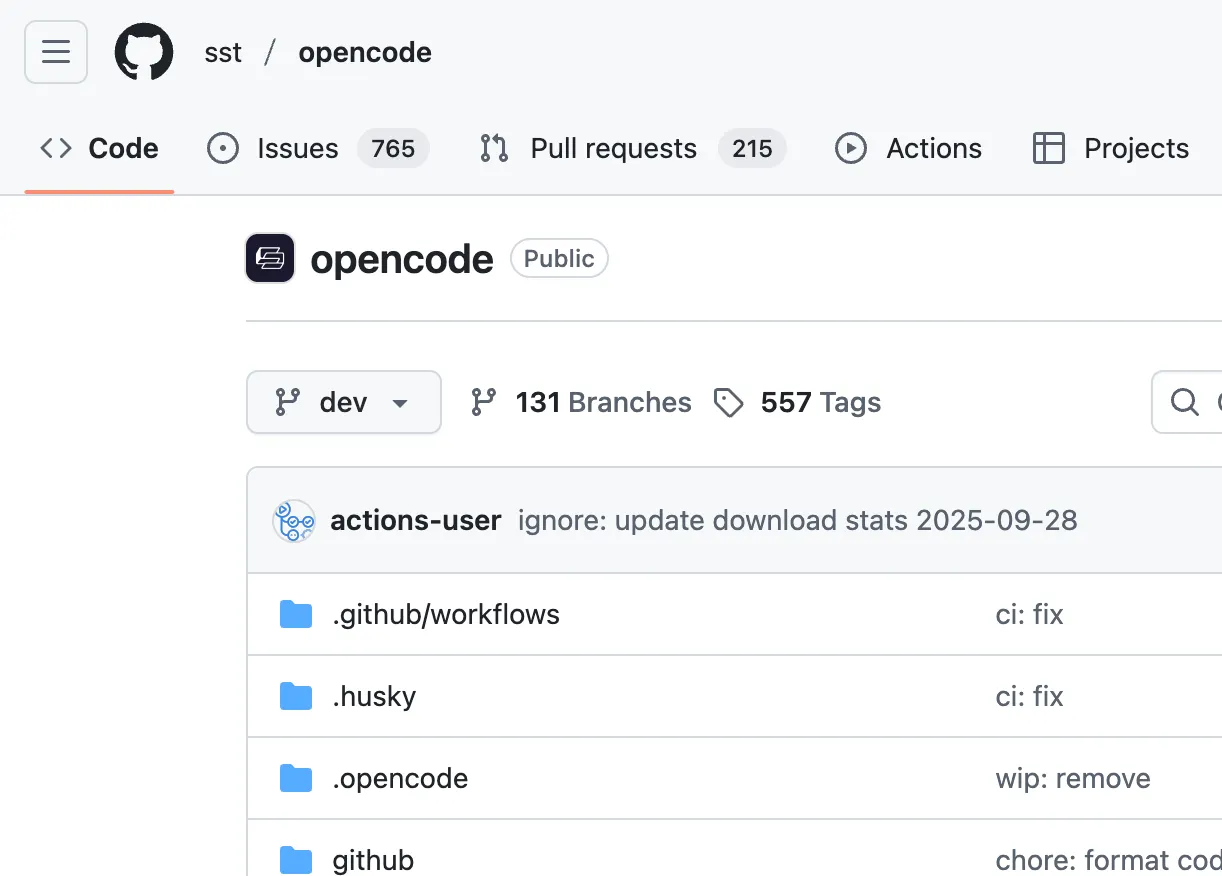1222x876 pixels.
Task: Open the GitHub home via the logo icon
Action: (x=143, y=51)
